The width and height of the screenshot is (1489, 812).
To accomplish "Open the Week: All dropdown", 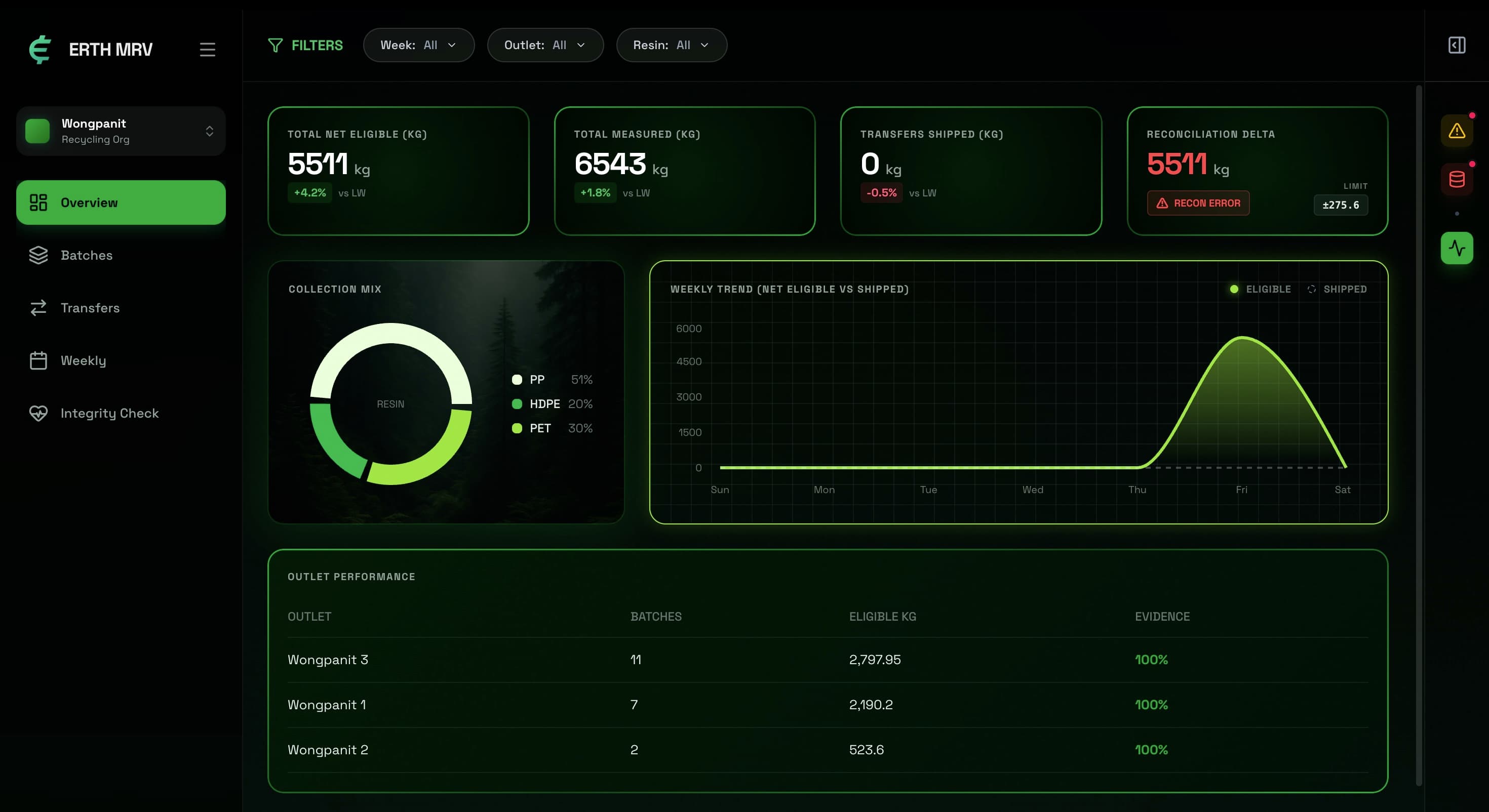I will pos(418,45).
